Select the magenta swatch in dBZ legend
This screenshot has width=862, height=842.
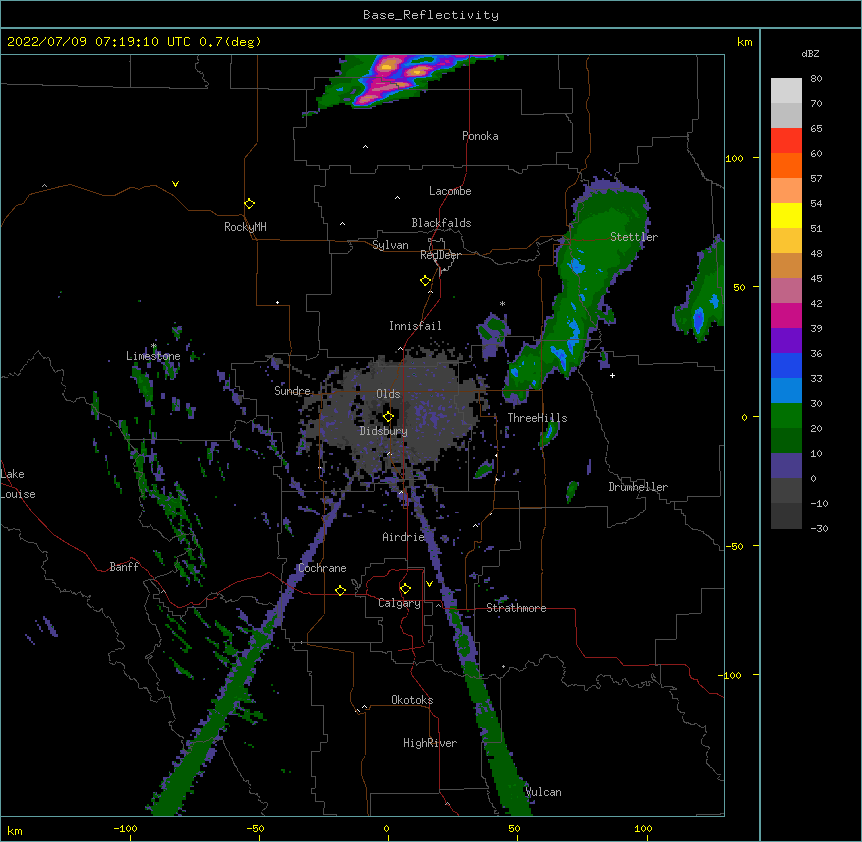tap(786, 315)
